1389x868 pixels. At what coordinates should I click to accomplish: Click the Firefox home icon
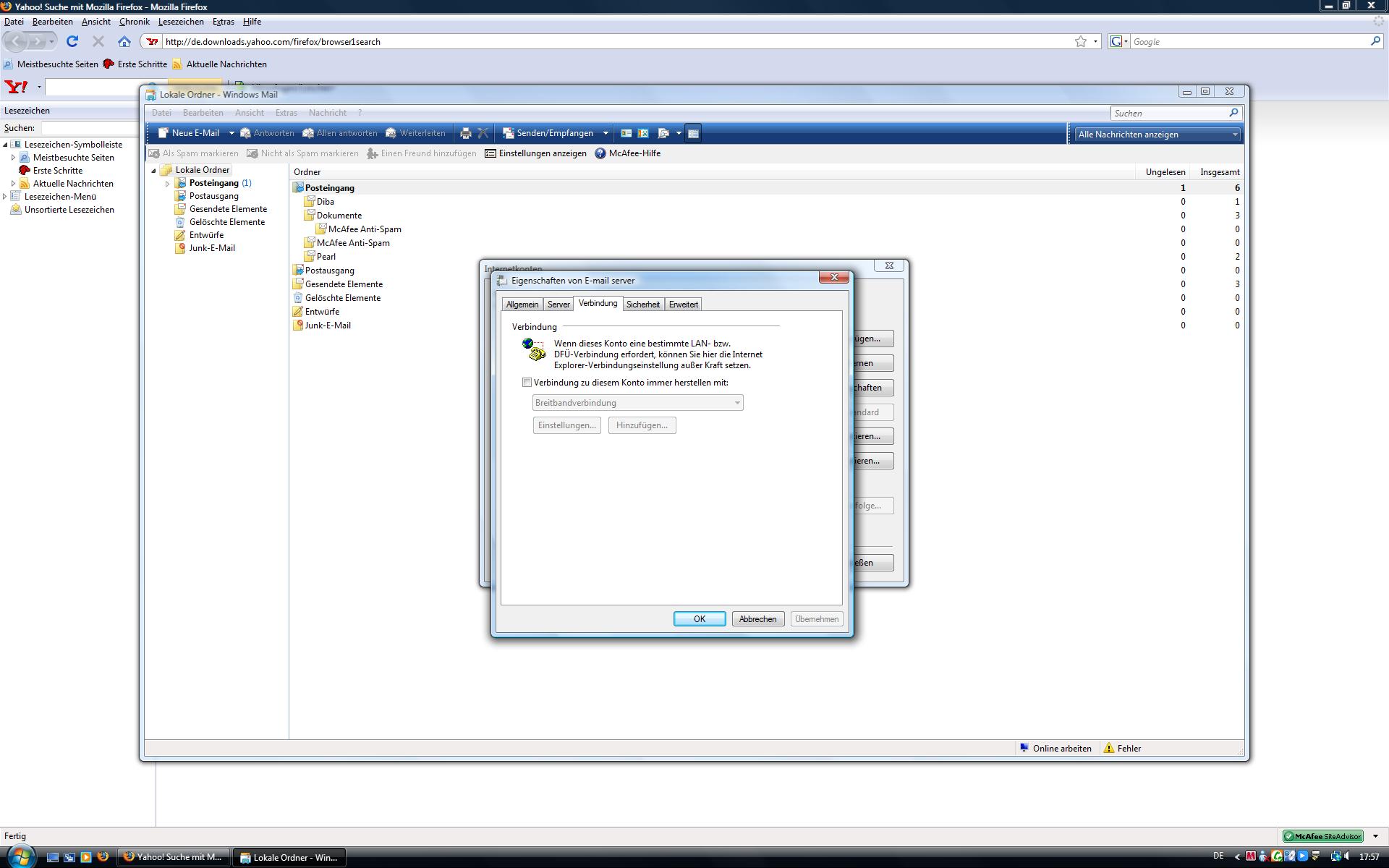tap(124, 41)
